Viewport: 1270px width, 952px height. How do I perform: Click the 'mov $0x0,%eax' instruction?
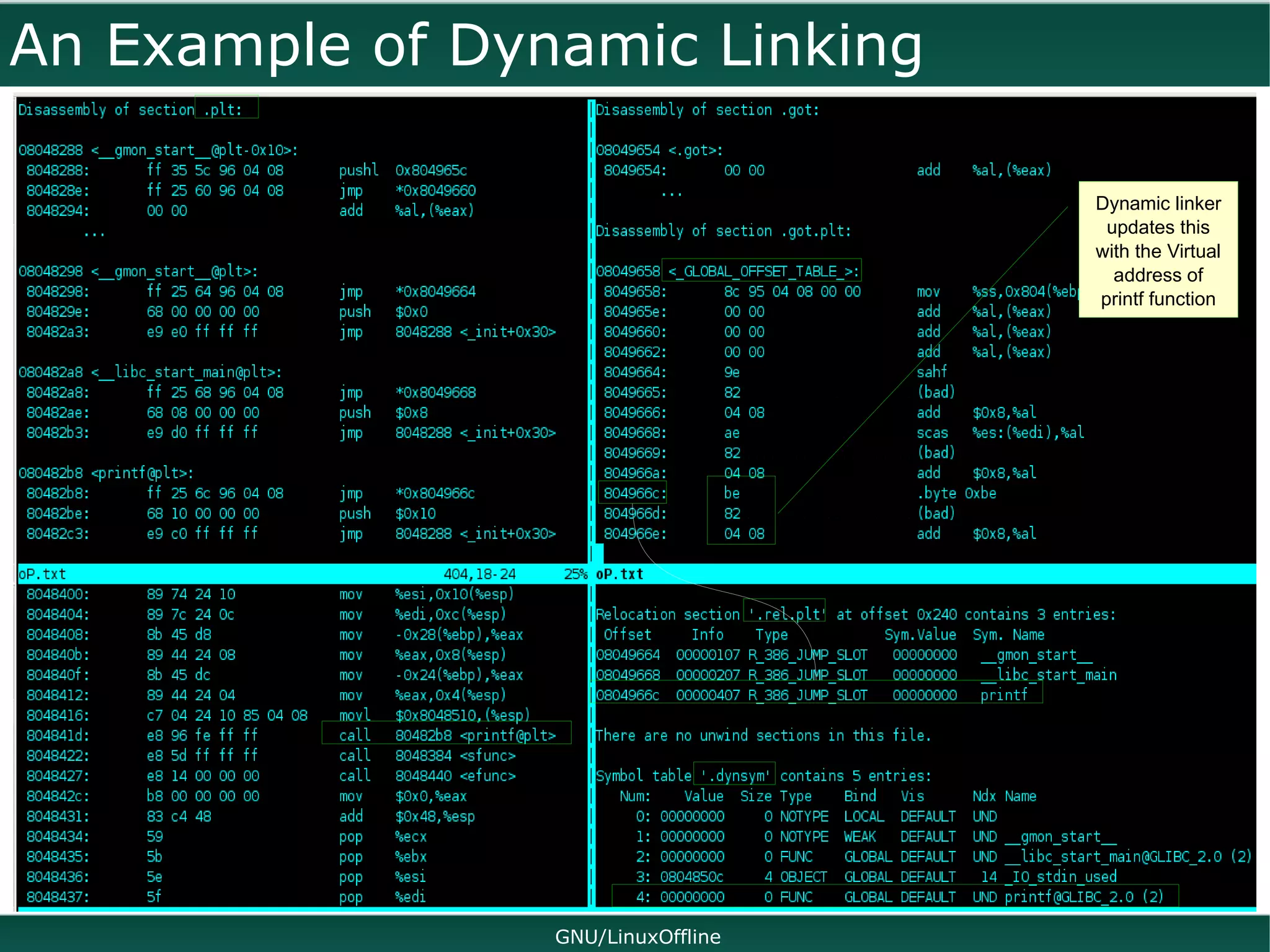[x=403, y=796]
